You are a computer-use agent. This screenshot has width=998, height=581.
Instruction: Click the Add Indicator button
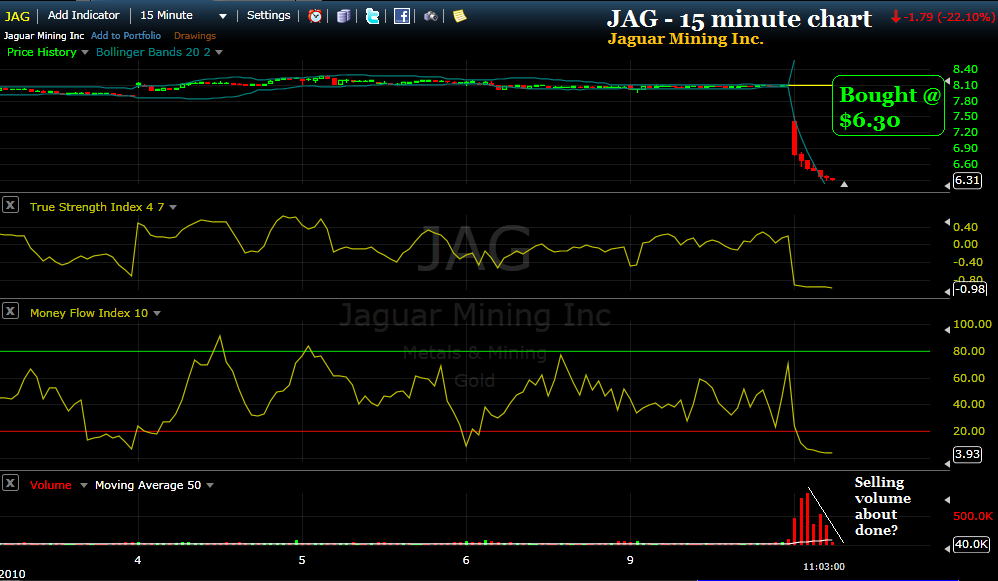pyautogui.click(x=84, y=15)
